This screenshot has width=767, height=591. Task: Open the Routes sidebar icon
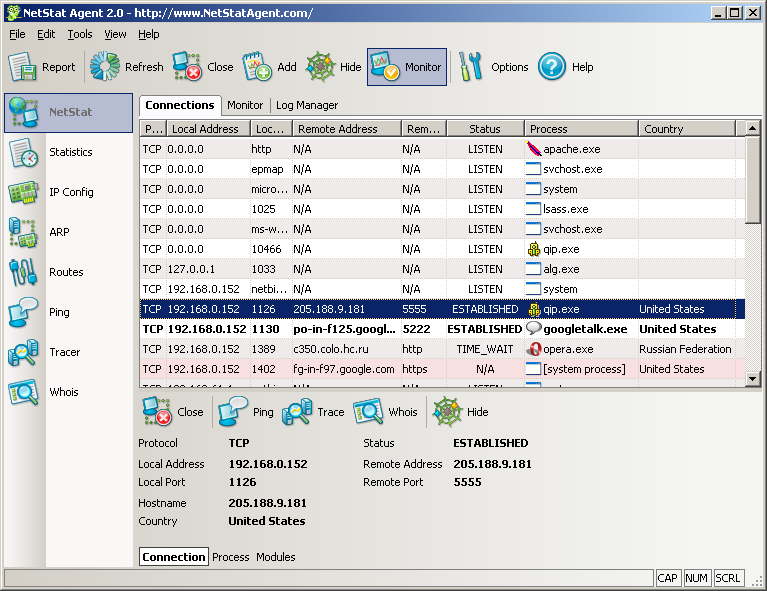[23, 272]
